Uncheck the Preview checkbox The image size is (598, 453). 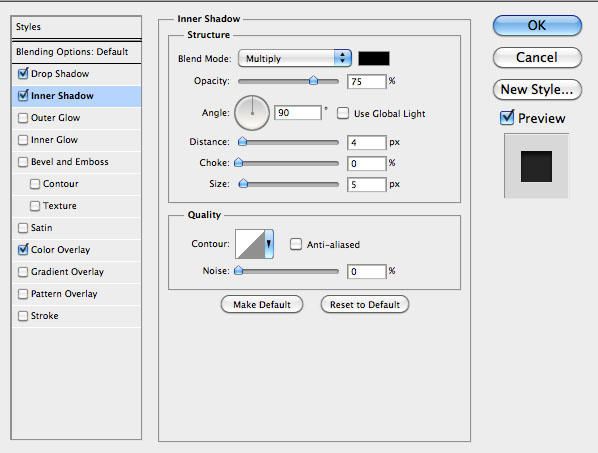pyautogui.click(x=507, y=117)
